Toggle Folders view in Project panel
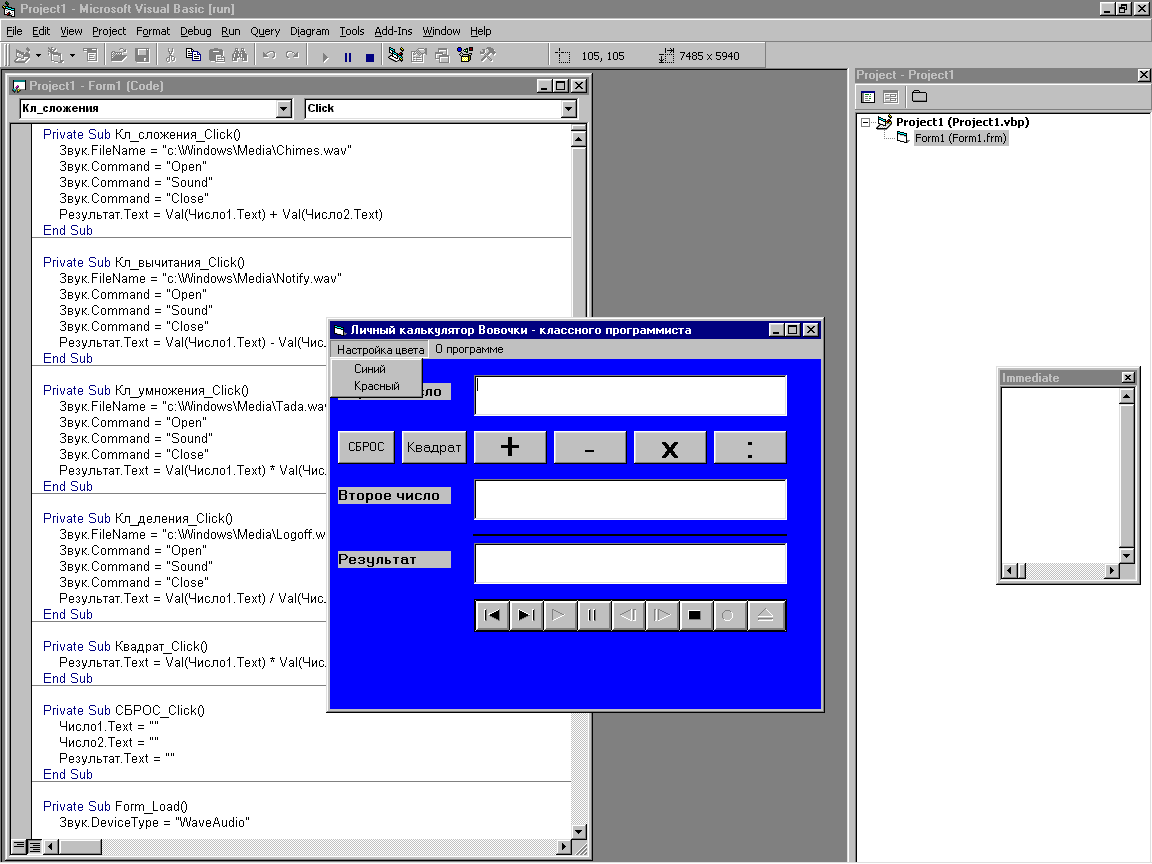This screenshot has height=864, width=1152. (919, 97)
